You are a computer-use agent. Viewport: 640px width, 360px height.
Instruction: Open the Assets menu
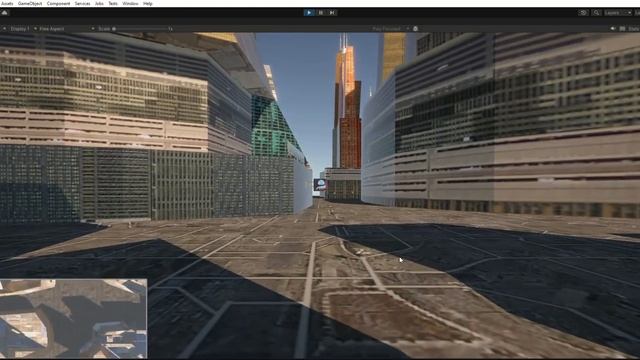coord(7,3)
